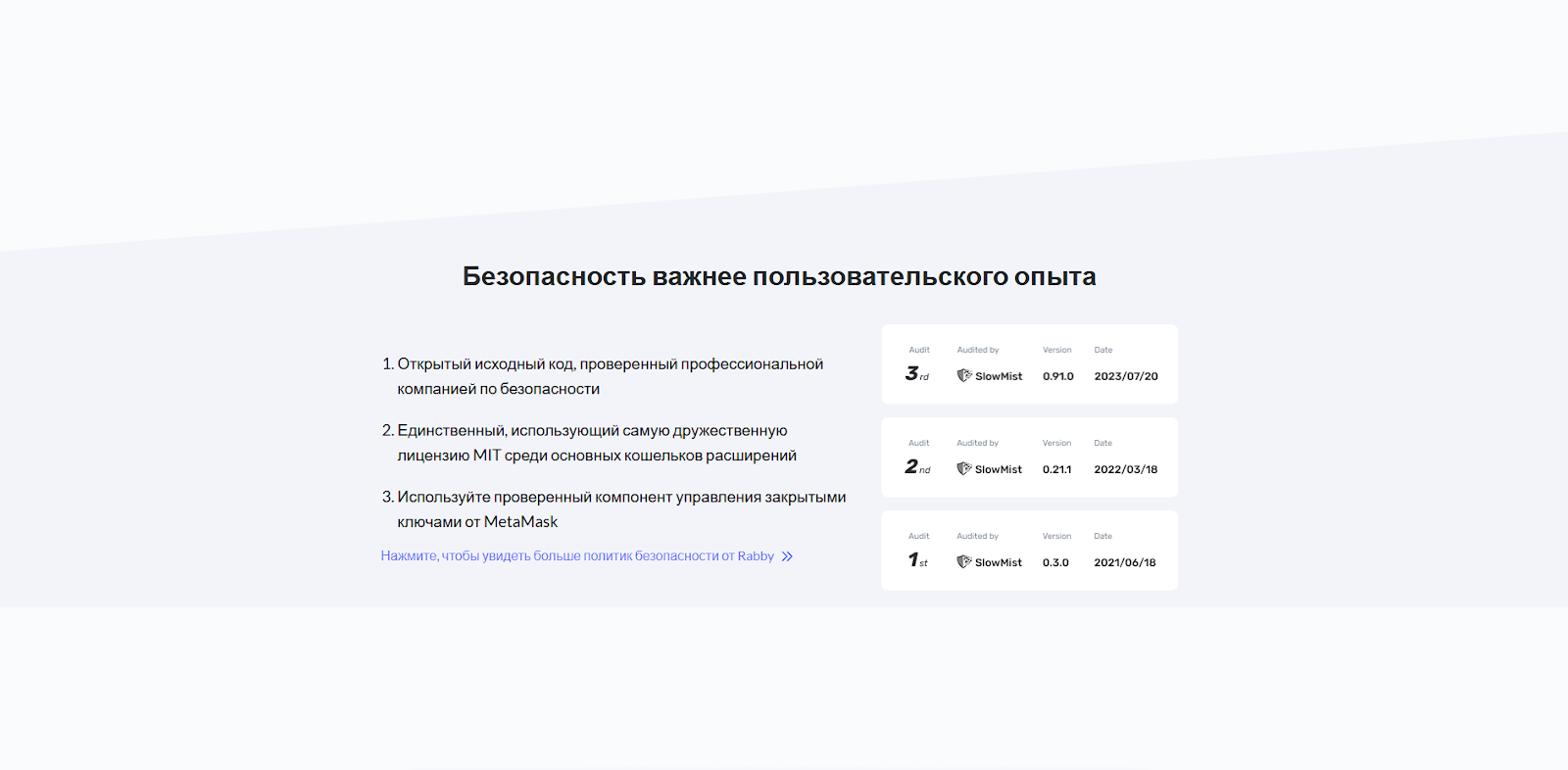Click the "Audited by" label in the 3rd audit card

pyautogui.click(x=977, y=350)
